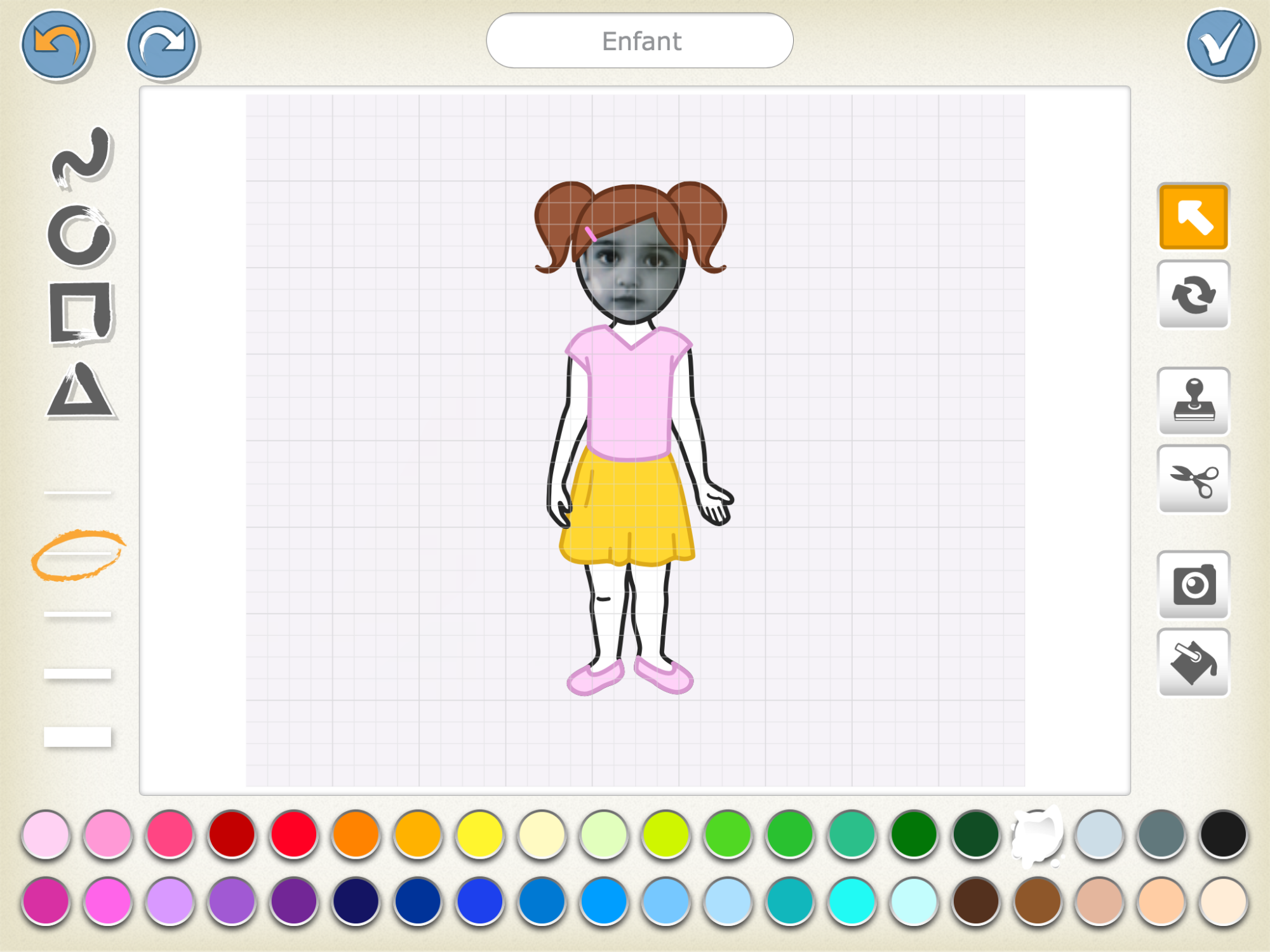The width and height of the screenshot is (1270, 952).
Task: Choose the thinnest line width
Action: point(77,493)
